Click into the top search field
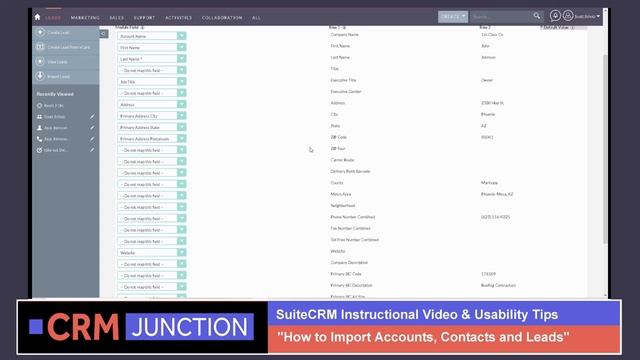The width and height of the screenshot is (640, 360). [x=500, y=17]
